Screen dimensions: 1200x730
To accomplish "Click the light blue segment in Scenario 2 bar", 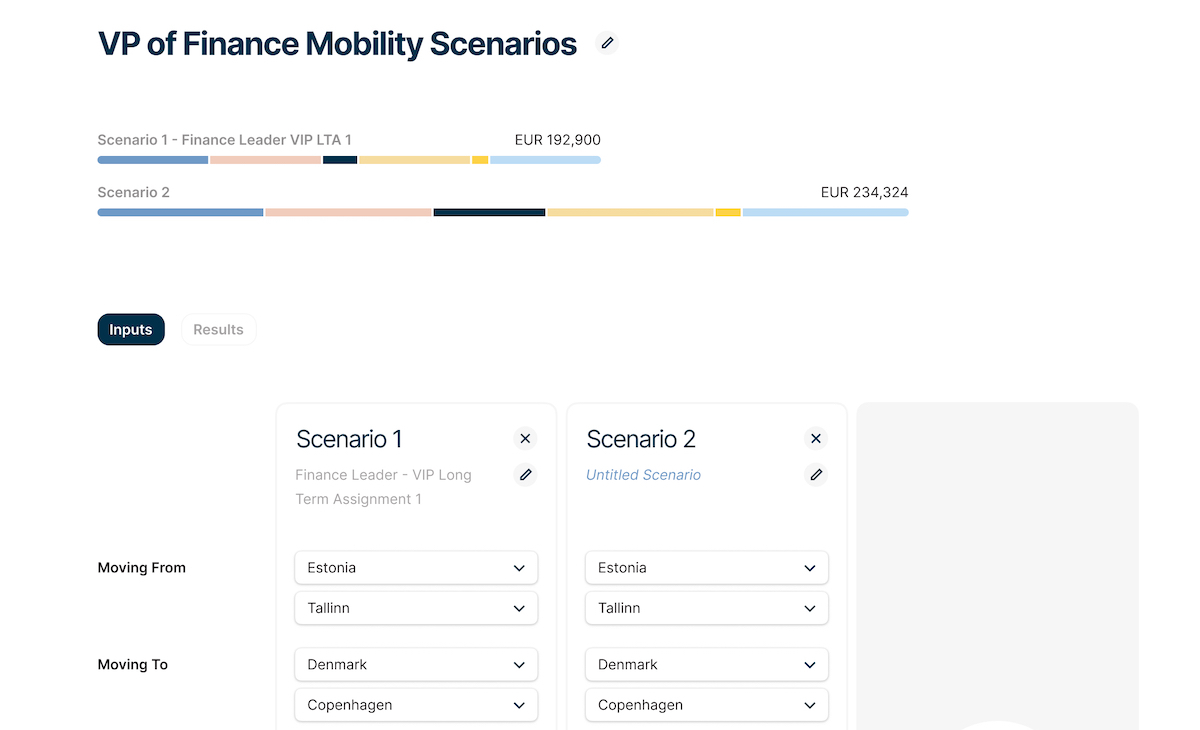I will pos(825,212).
